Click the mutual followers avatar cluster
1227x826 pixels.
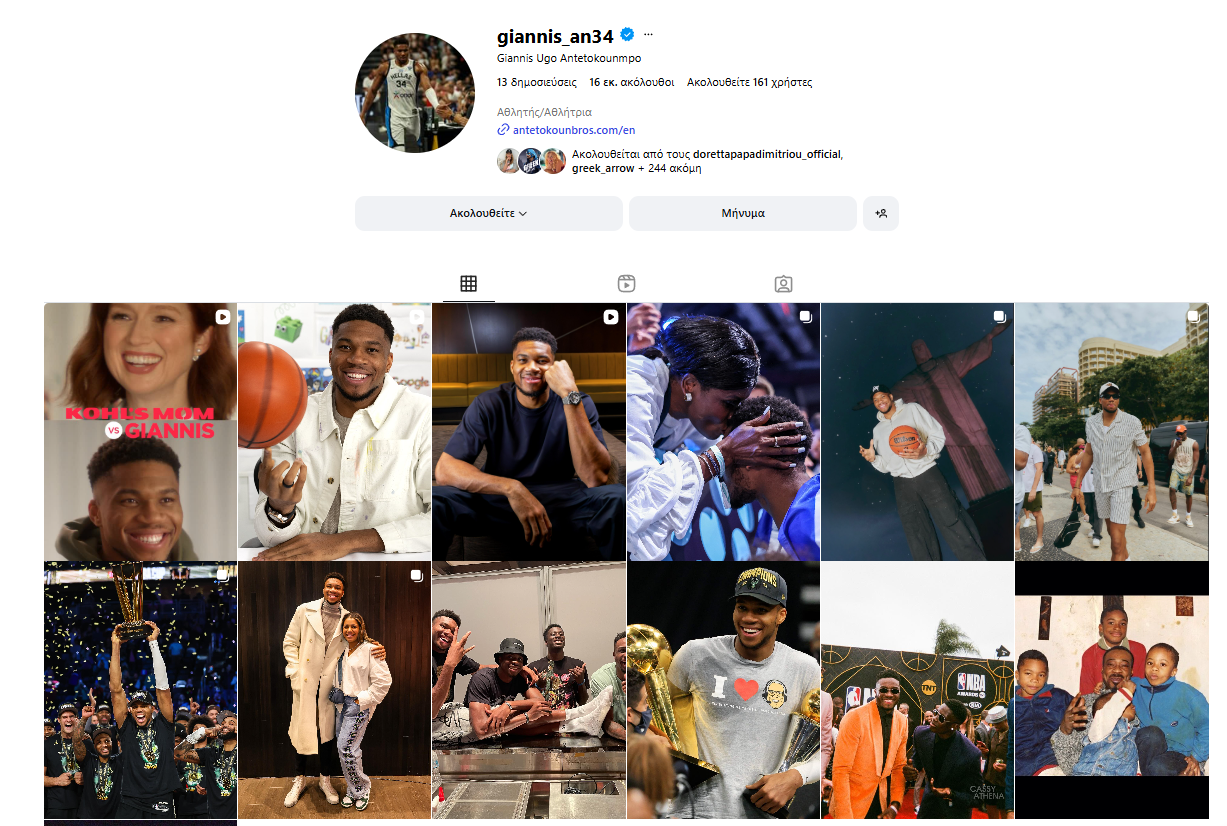[531, 161]
